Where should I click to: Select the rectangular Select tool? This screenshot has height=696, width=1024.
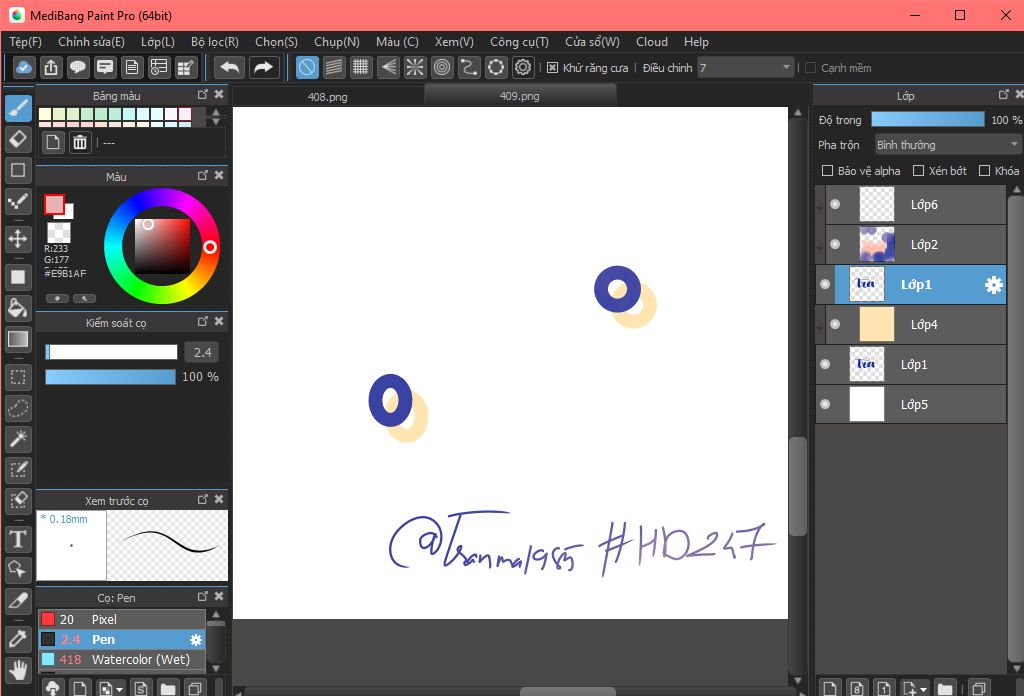[18, 377]
